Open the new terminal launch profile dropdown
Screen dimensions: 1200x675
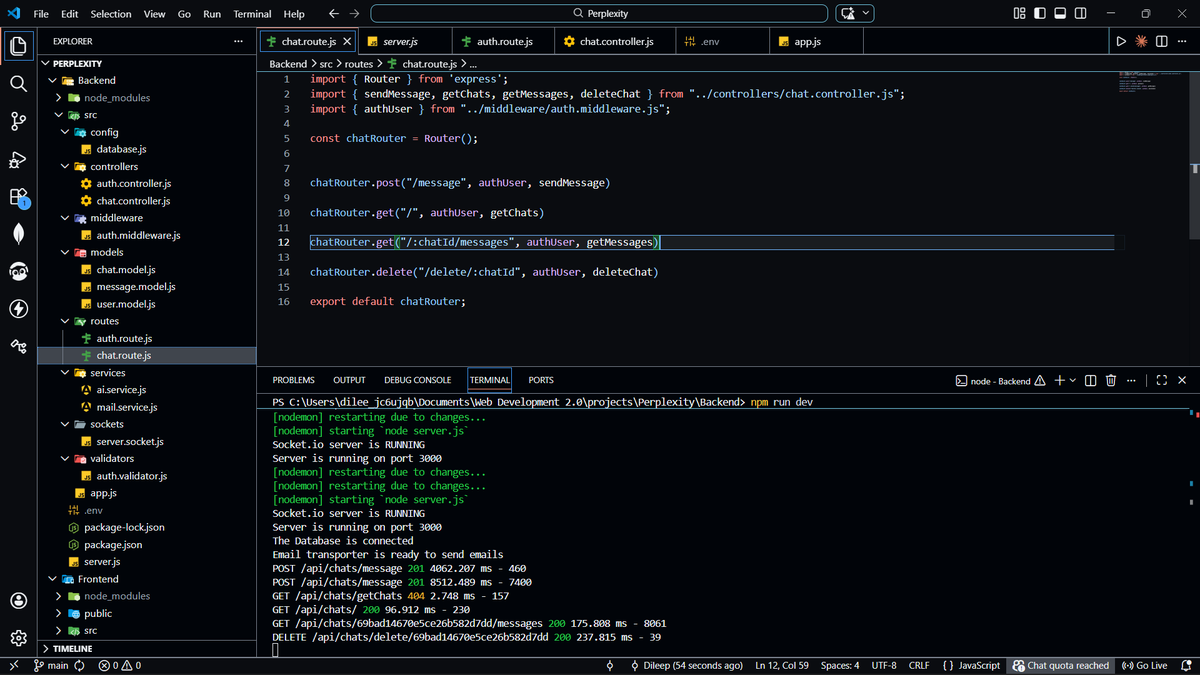tap(1073, 380)
